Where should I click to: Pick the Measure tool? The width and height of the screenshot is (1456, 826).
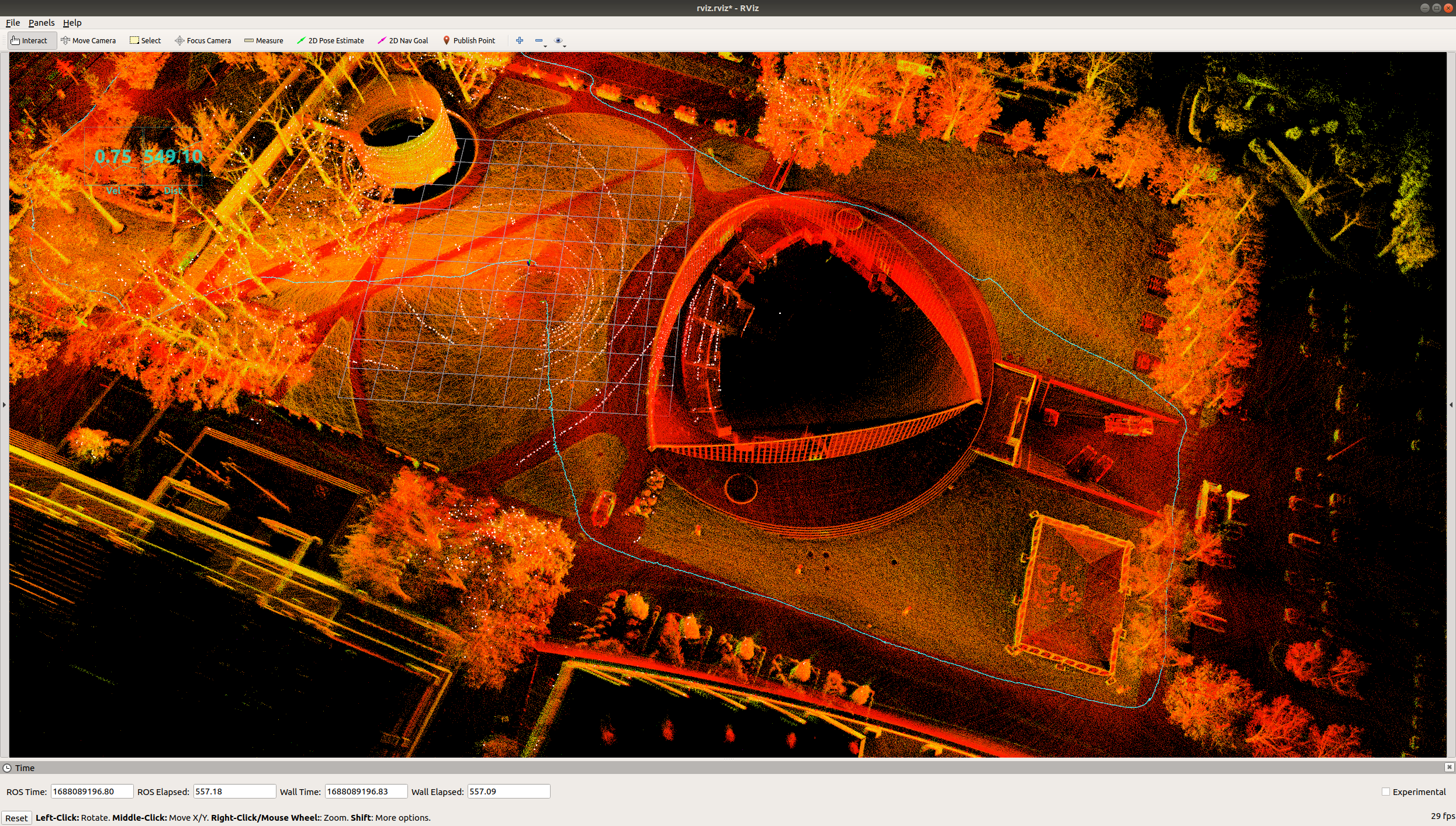point(264,40)
